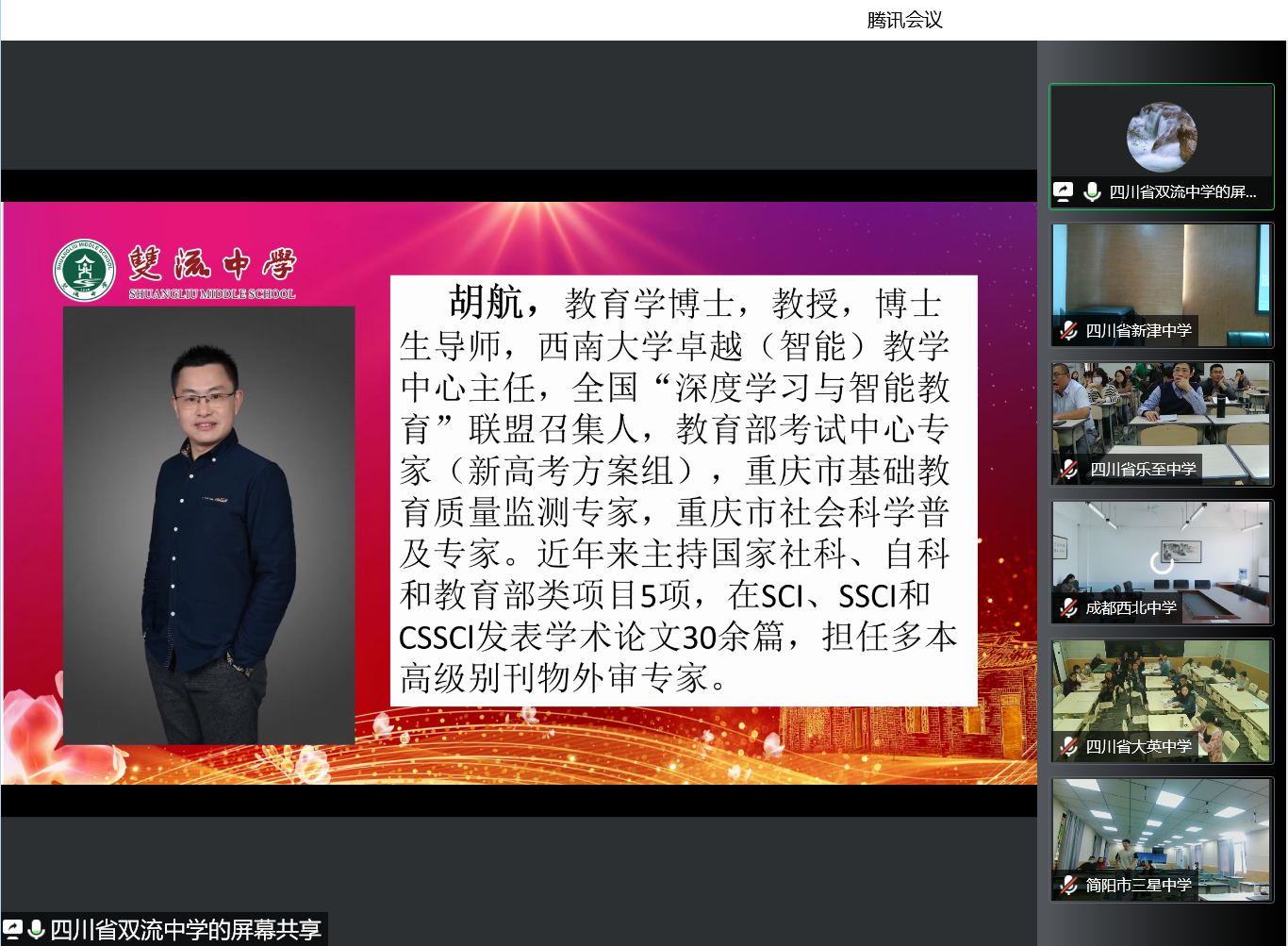1288x946 pixels.
Task: Click 四川省双流中学的屏幕共享 label at bottom left
Action: point(185,929)
